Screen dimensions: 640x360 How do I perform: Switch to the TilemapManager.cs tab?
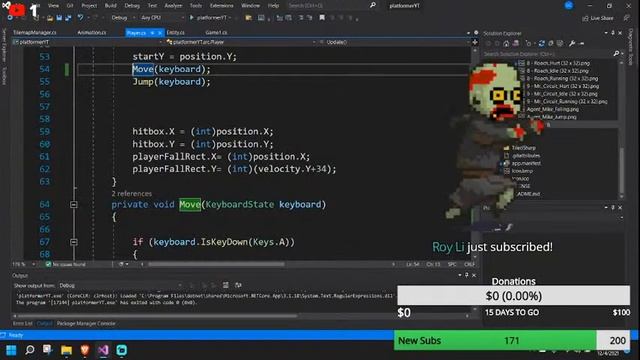35,32
